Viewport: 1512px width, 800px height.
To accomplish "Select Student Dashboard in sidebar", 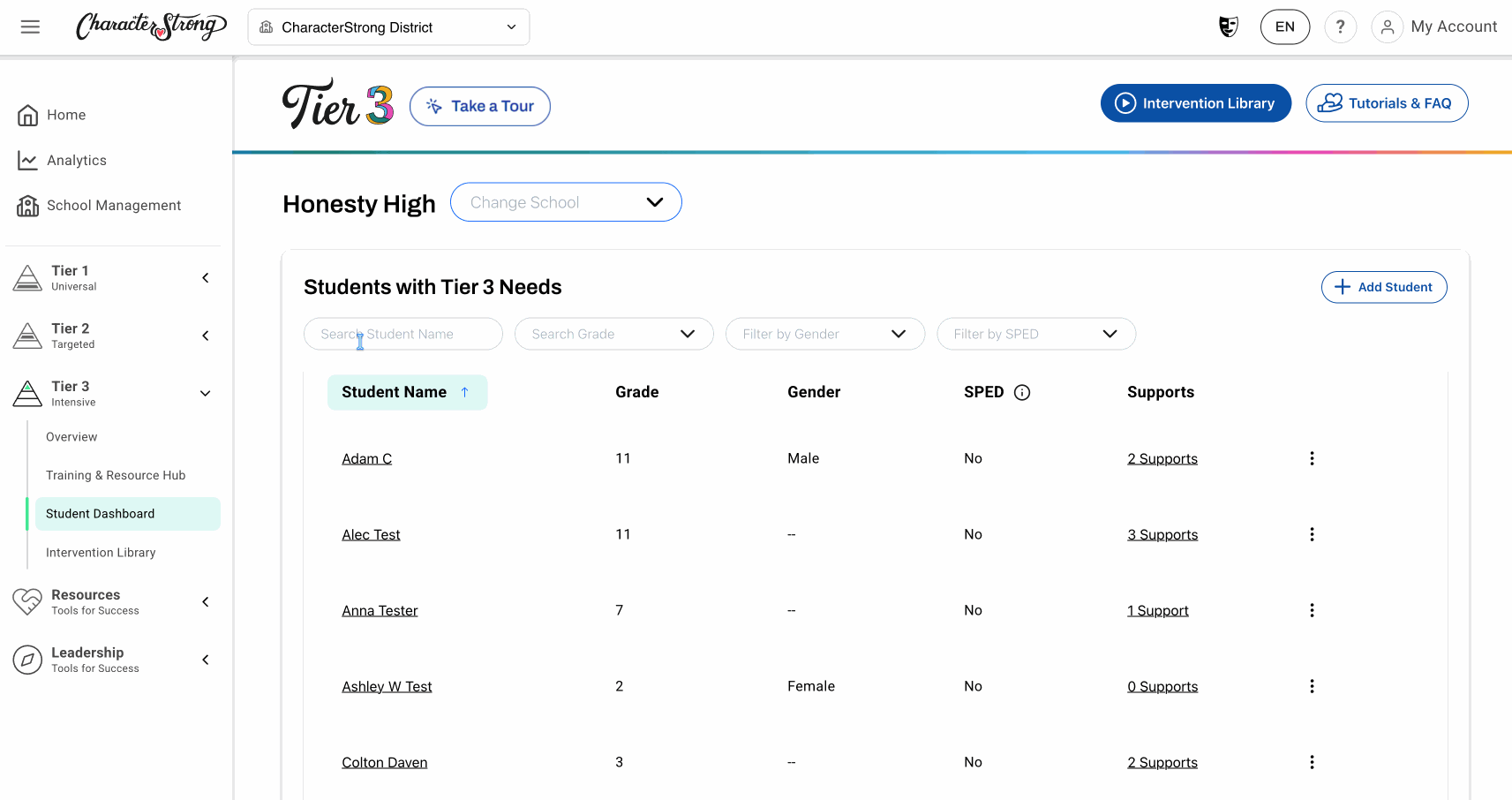I will [x=128, y=514].
